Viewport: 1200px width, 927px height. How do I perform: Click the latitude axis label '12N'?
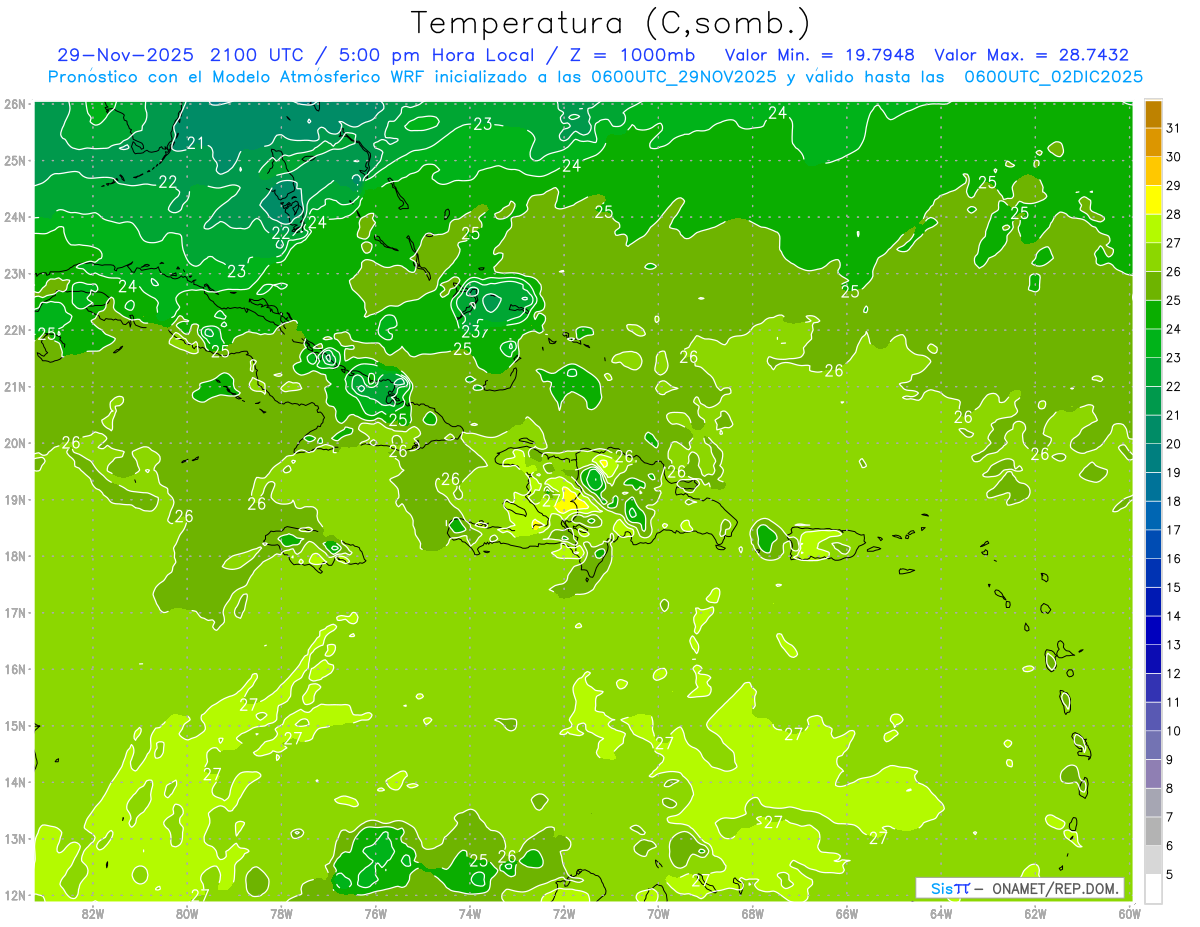(x=14, y=896)
